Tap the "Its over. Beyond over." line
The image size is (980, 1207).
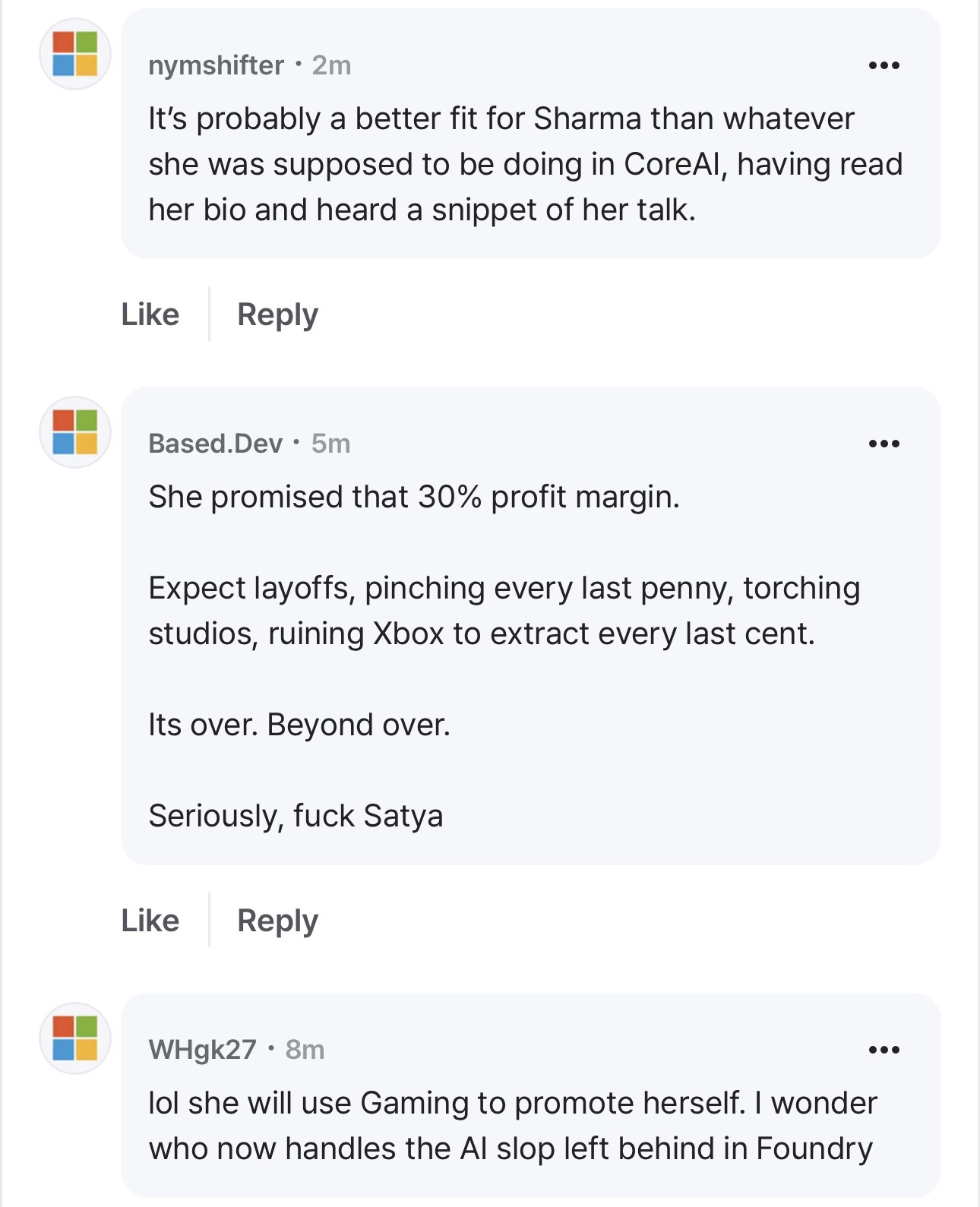[299, 725]
